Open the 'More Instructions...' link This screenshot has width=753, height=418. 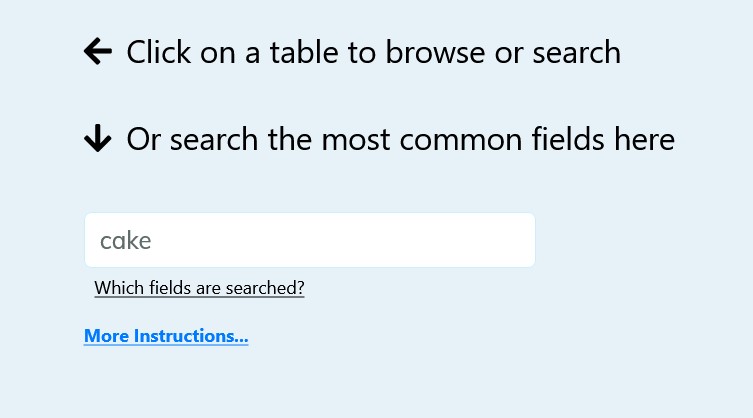[166, 336]
